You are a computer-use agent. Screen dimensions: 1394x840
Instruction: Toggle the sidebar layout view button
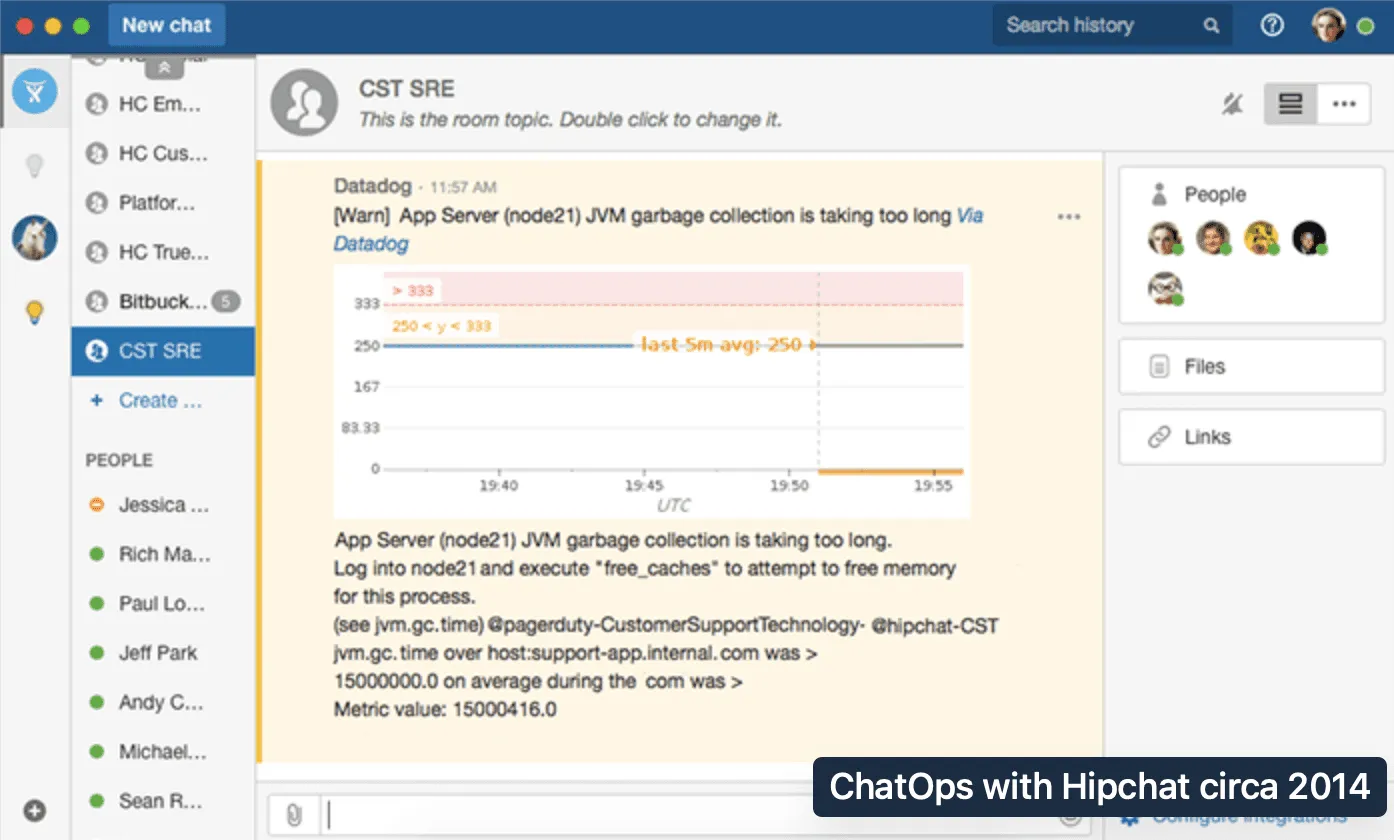point(1291,103)
